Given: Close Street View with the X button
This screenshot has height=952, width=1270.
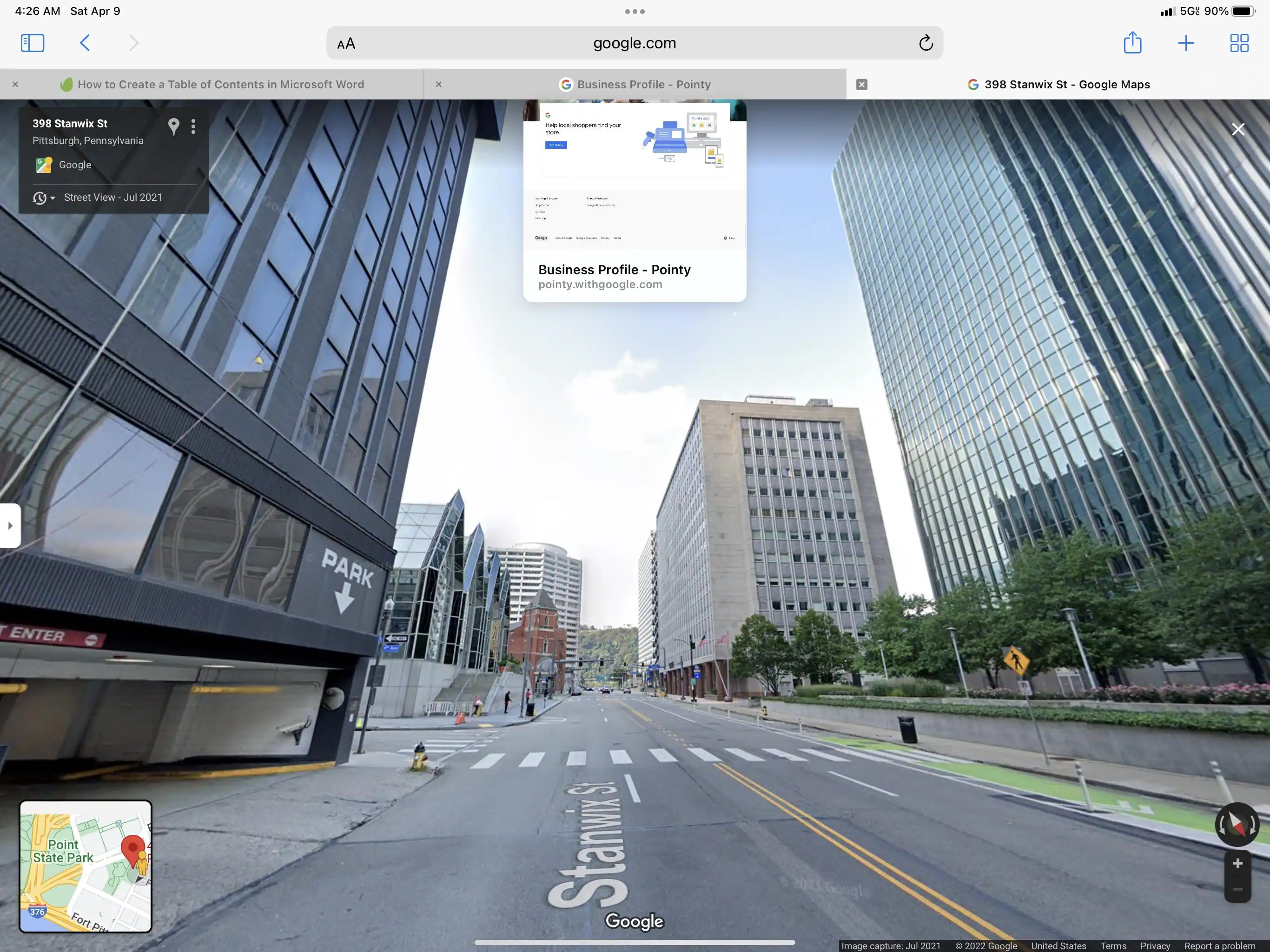Looking at the screenshot, I should tap(1238, 129).
